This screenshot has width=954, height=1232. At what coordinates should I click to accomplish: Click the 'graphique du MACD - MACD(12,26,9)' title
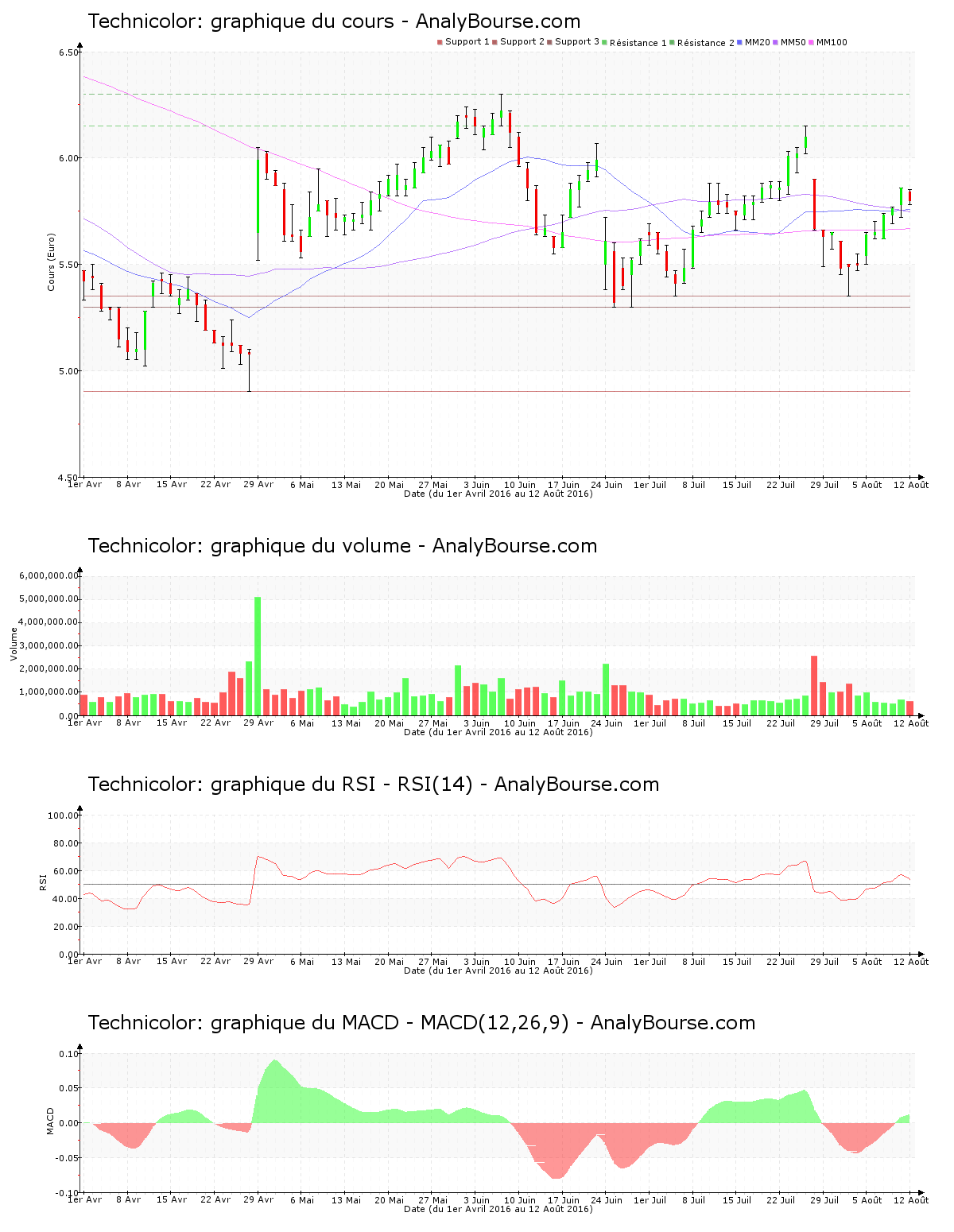[421, 1023]
